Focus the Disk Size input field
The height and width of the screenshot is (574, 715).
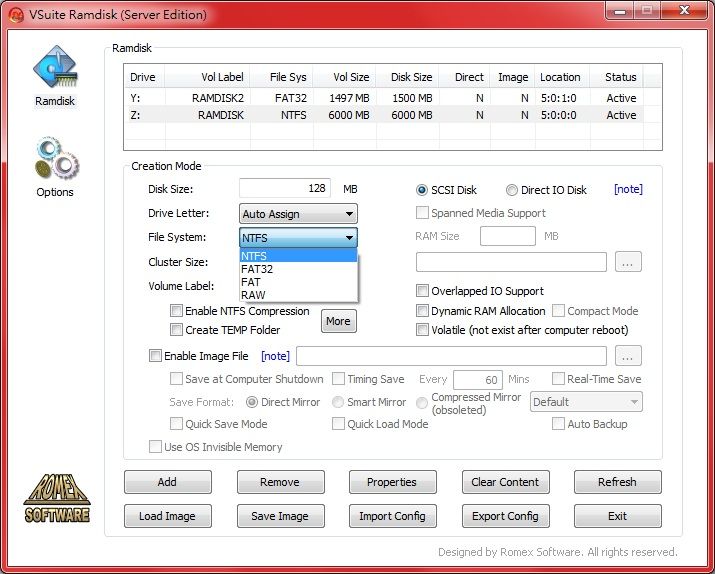tap(285, 188)
